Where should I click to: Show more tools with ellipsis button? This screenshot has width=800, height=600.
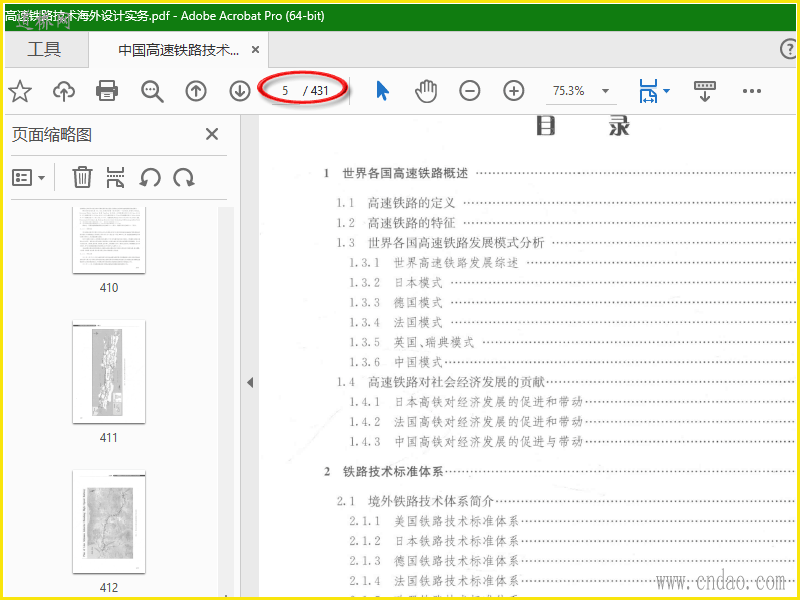click(x=752, y=91)
